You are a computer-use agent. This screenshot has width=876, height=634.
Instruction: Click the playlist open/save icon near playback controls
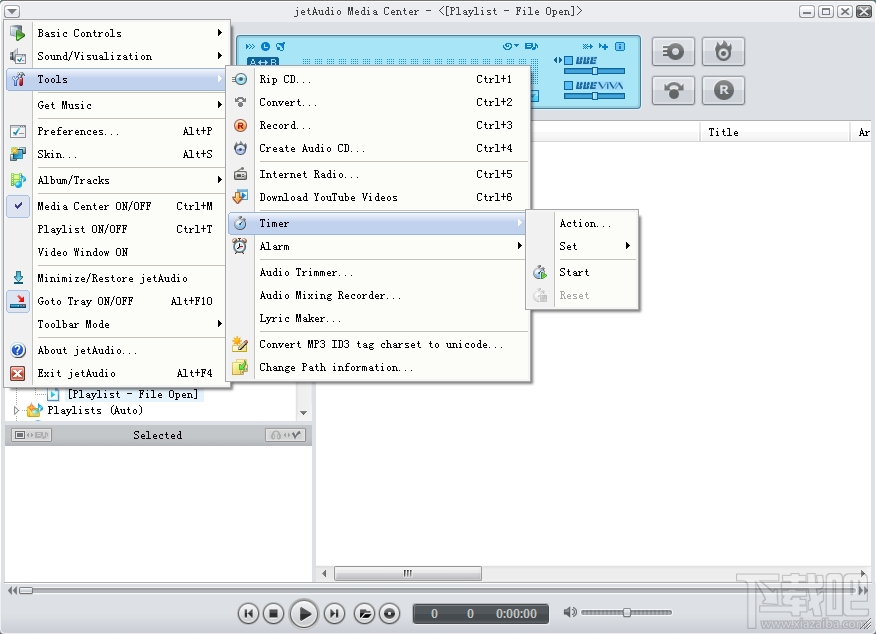click(365, 613)
